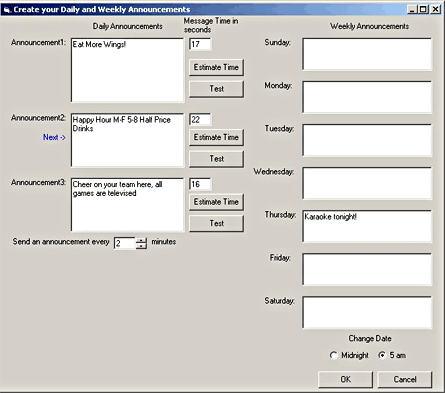Viewport: 445px width, 393px height.
Task: Click message time field showing 17
Action: (x=200, y=44)
